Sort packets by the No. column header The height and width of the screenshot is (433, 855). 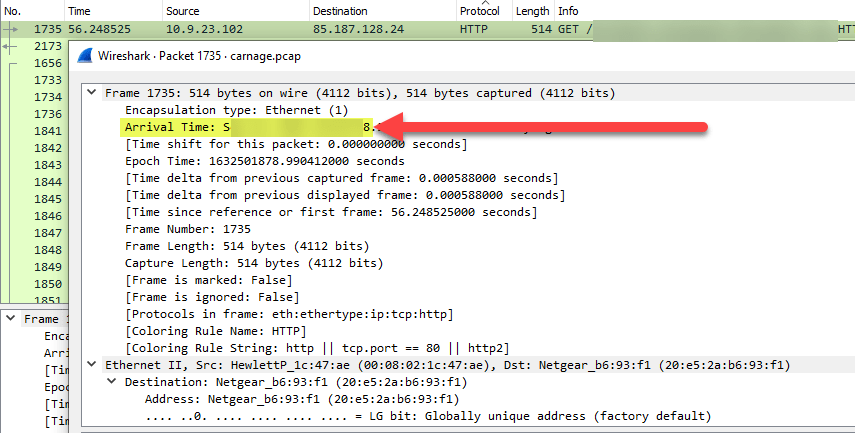pyautogui.click(x=16, y=10)
